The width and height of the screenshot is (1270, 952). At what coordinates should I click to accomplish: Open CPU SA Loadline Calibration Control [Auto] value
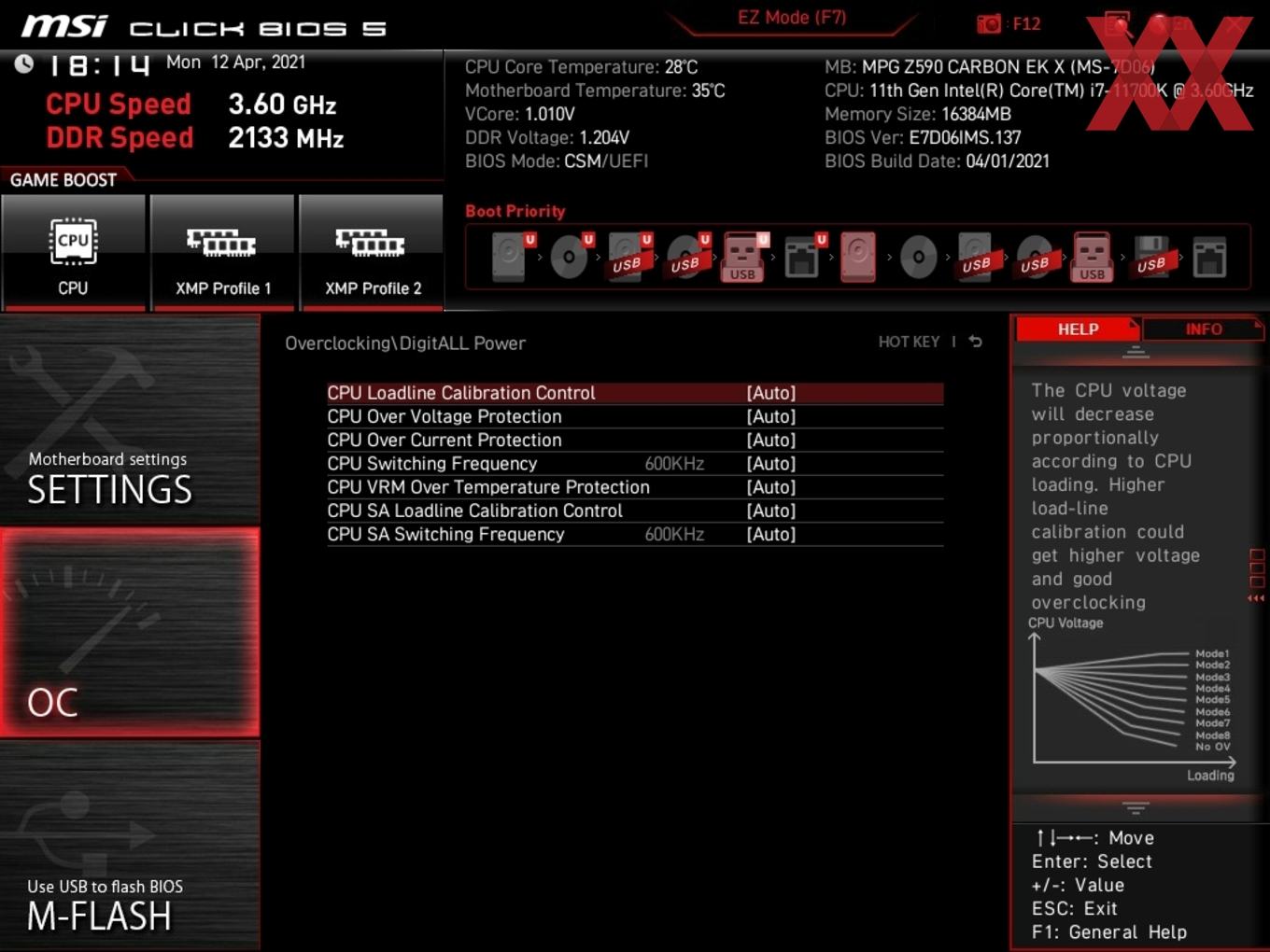tap(771, 511)
